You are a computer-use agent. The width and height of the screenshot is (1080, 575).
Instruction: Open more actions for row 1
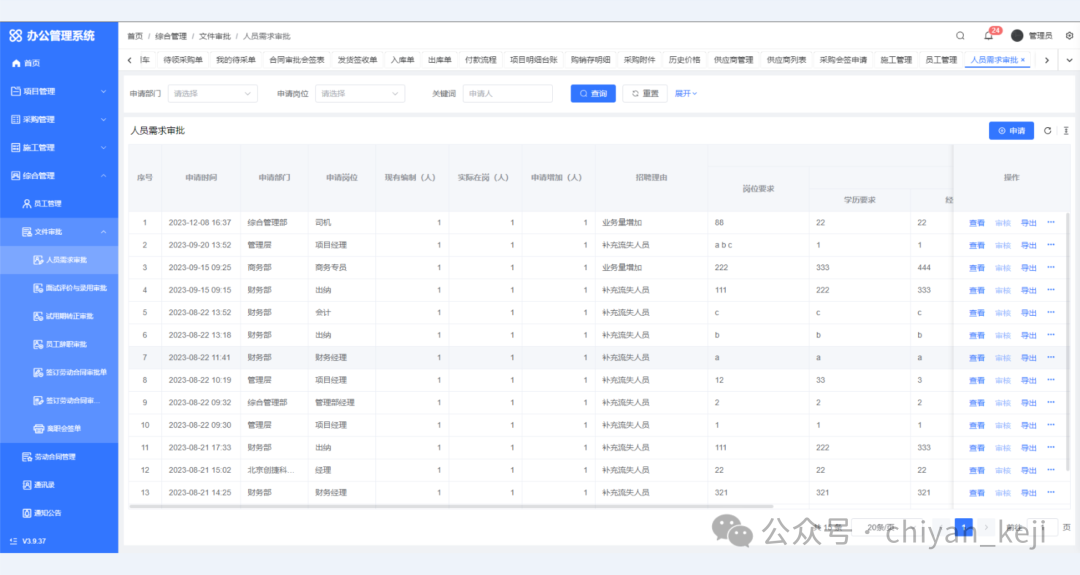coord(1051,222)
